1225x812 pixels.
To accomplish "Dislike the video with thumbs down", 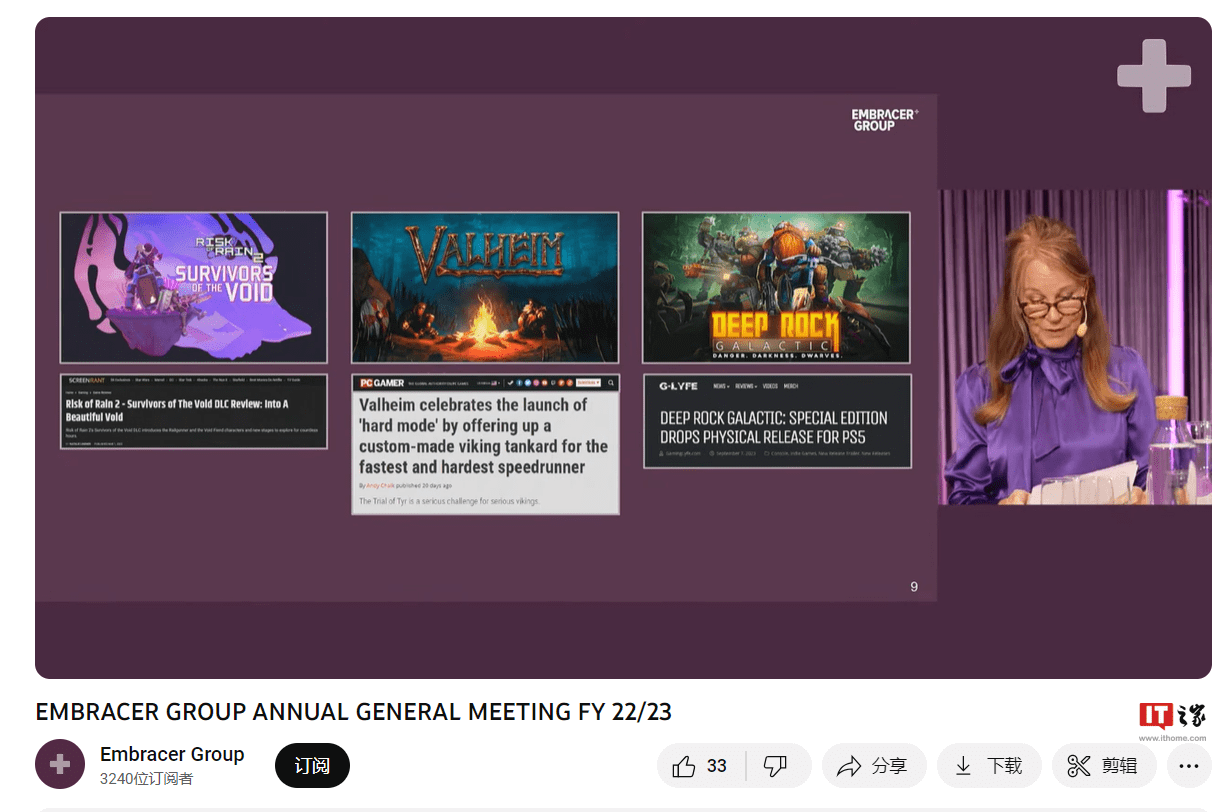I will pos(776,766).
